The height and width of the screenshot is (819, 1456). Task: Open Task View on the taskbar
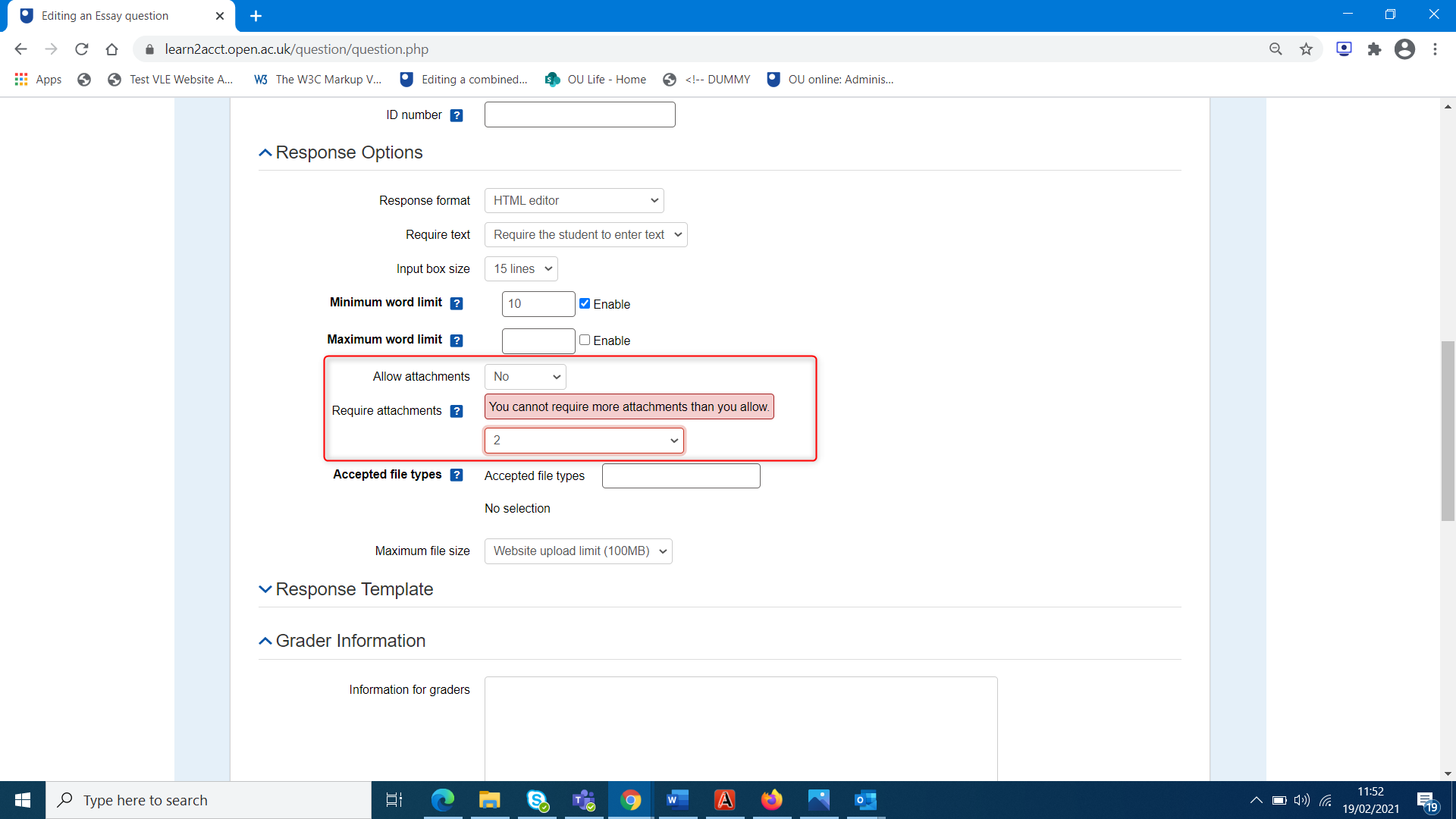click(x=394, y=800)
